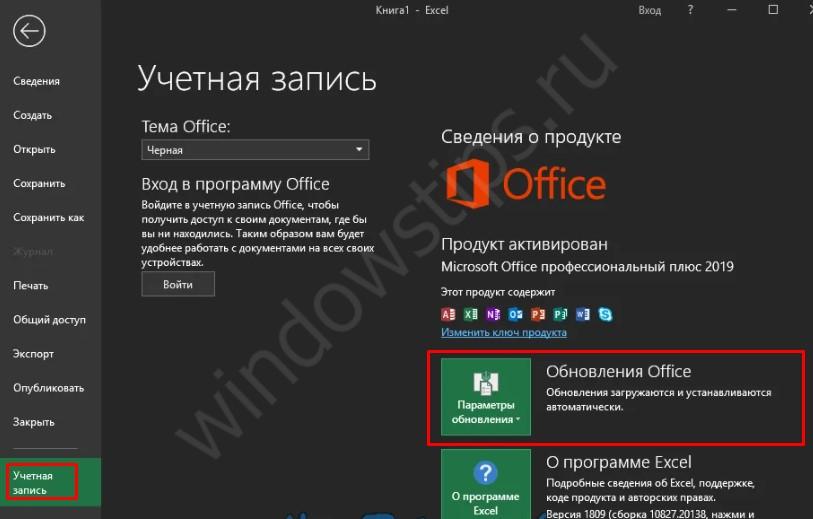813x519 pixels.
Task: Select Экспорт in the sidebar
Action: tap(33, 354)
